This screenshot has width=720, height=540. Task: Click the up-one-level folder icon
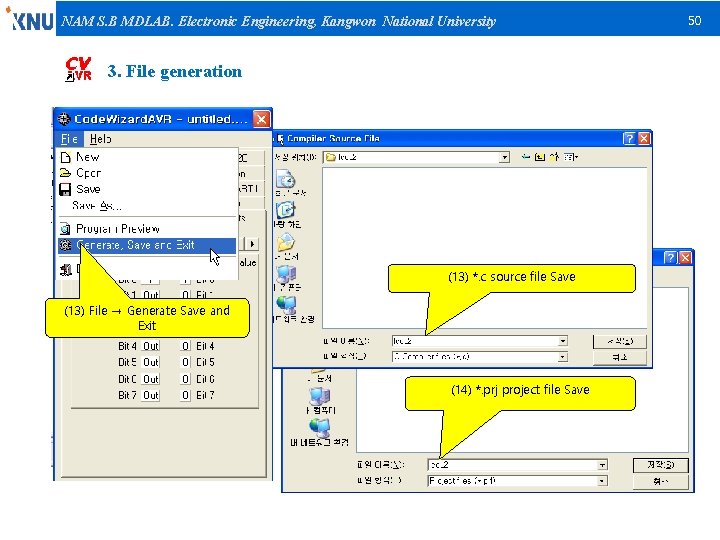[540, 157]
